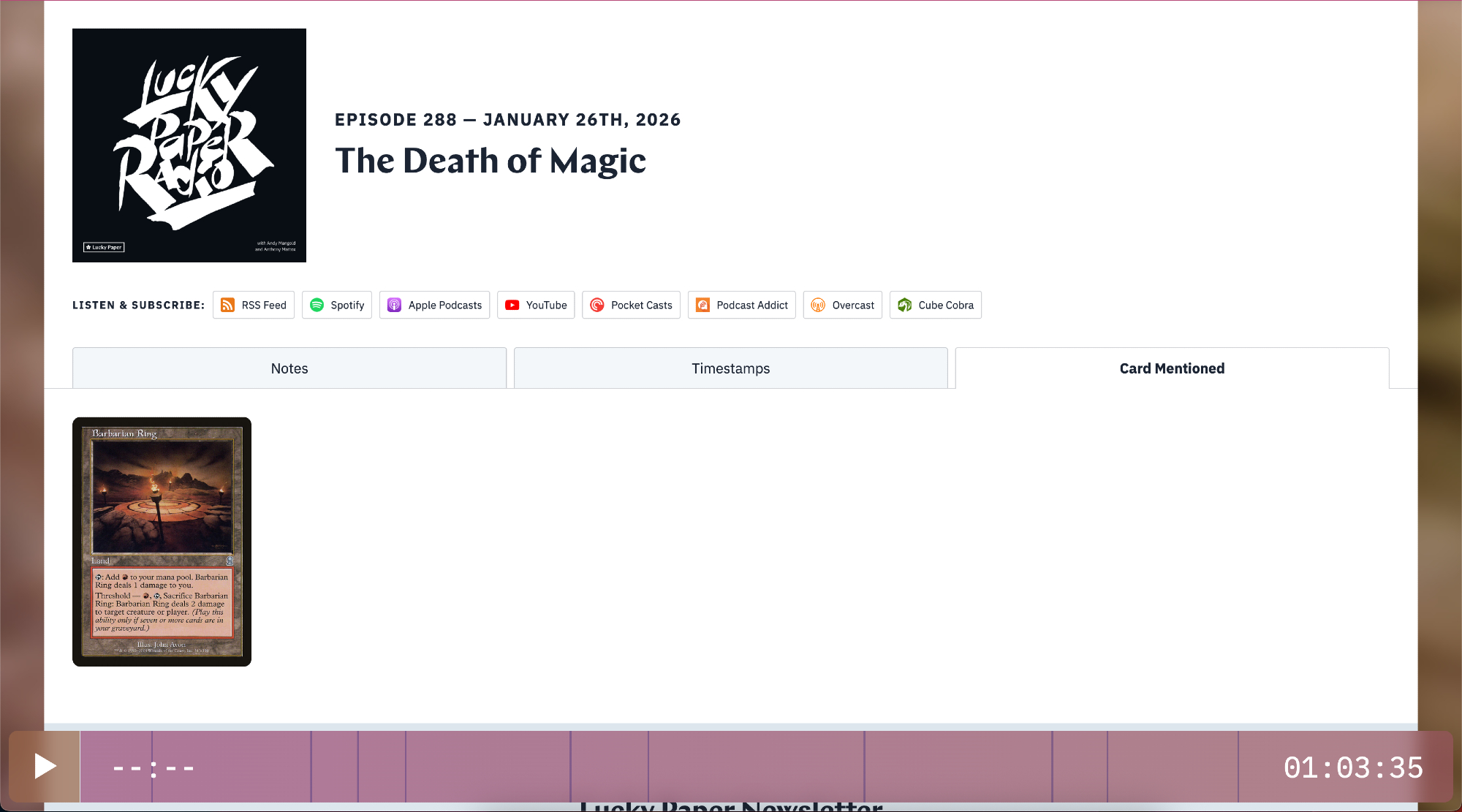Screen dimensions: 1462x812
Task: Click the Spotify green logo icon
Action: point(317,305)
